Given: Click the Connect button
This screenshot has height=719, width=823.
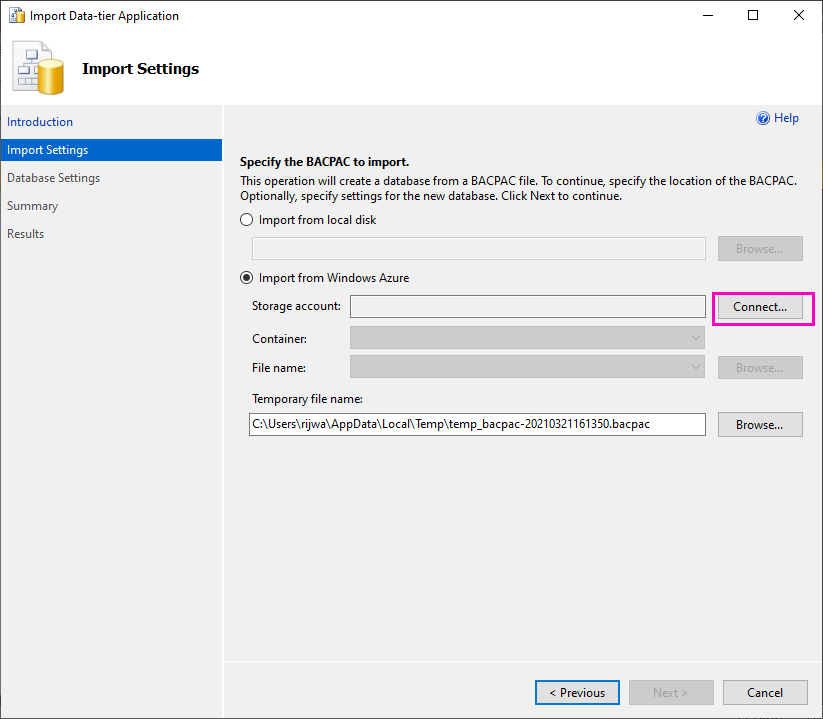Looking at the screenshot, I should 761,307.
